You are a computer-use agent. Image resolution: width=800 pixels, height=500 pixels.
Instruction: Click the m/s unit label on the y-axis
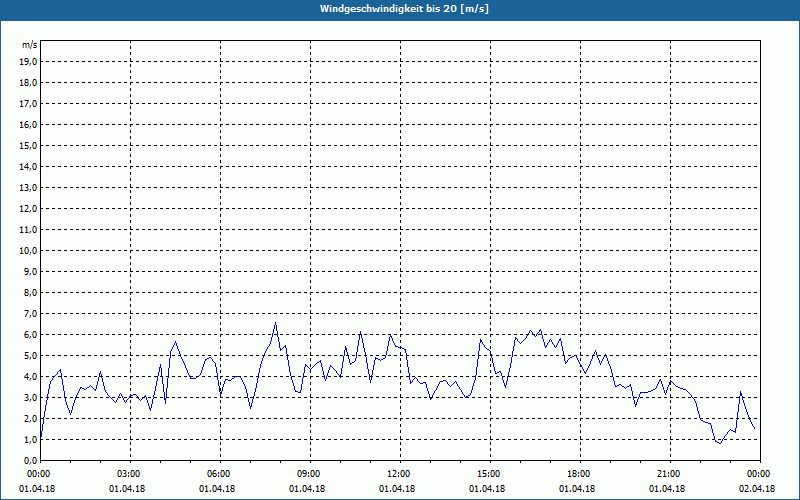pyautogui.click(x=30, y=45)
